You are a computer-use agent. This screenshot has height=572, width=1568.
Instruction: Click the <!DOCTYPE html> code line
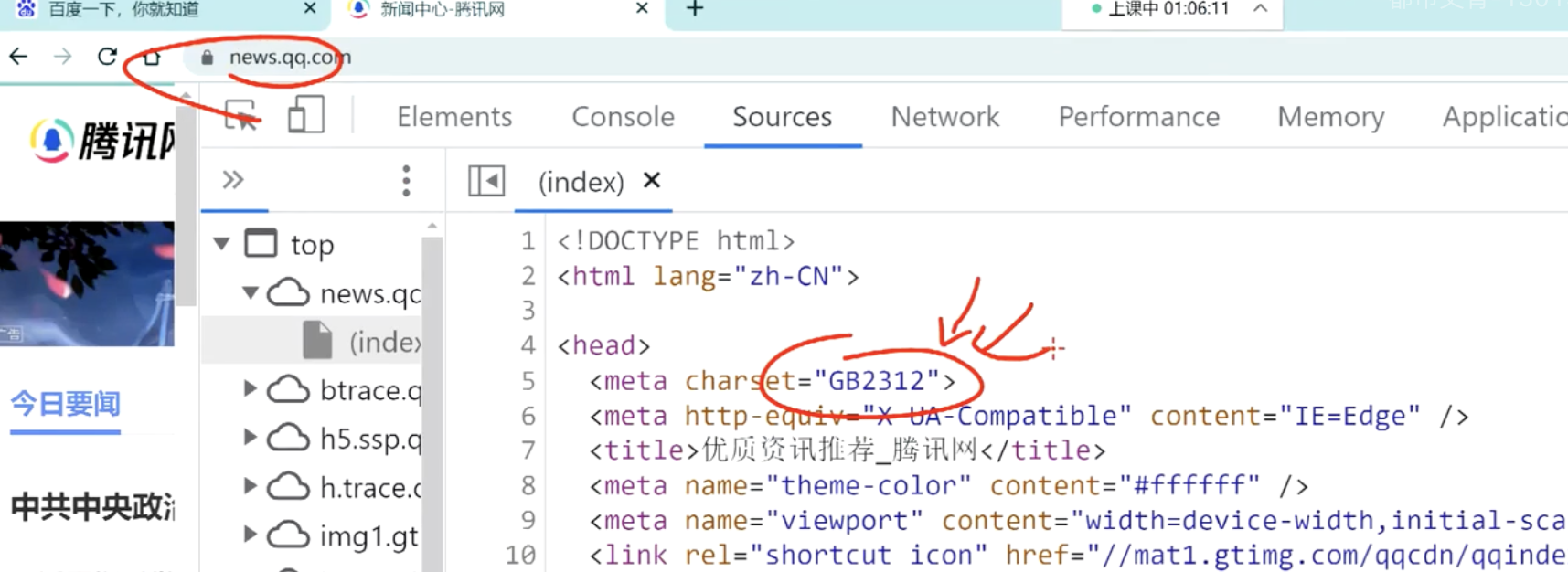pos(676,241)
